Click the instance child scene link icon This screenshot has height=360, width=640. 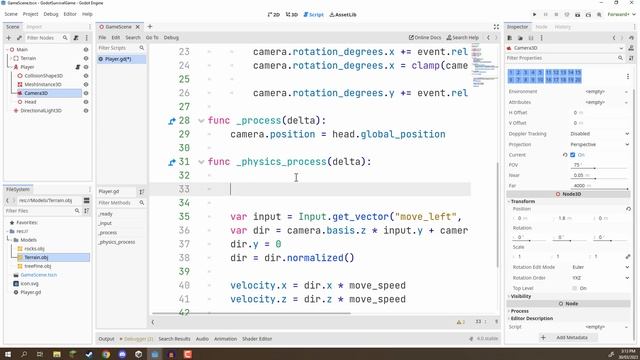(x=19, y=38)
